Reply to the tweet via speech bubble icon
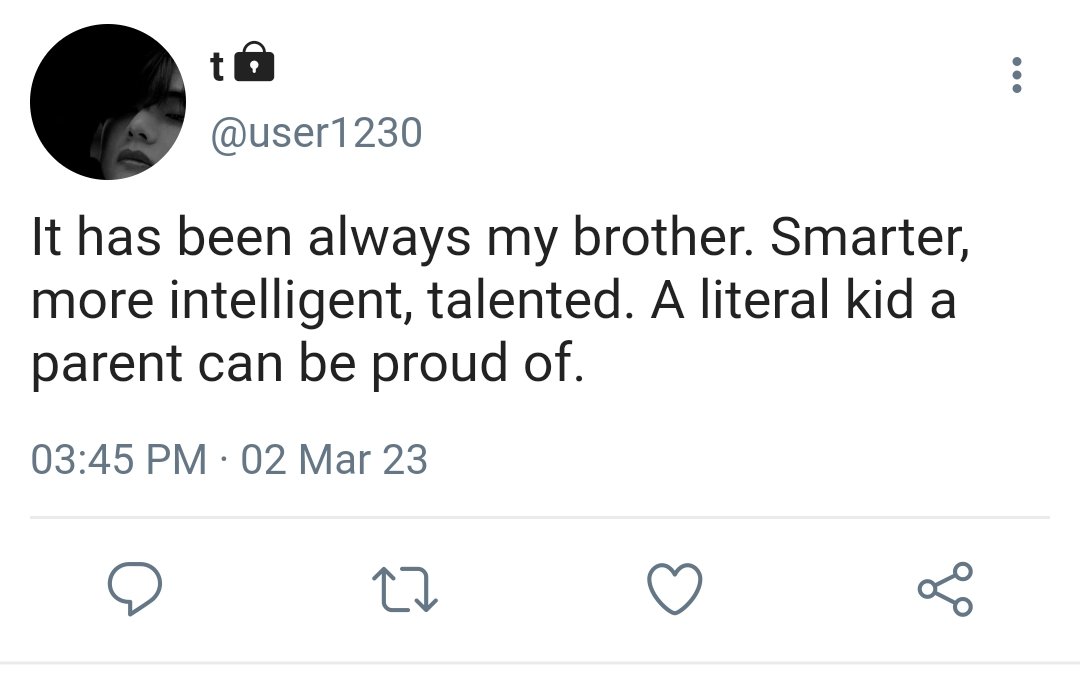This screenshot has width=1080, height=681. (x=135, y=588)
